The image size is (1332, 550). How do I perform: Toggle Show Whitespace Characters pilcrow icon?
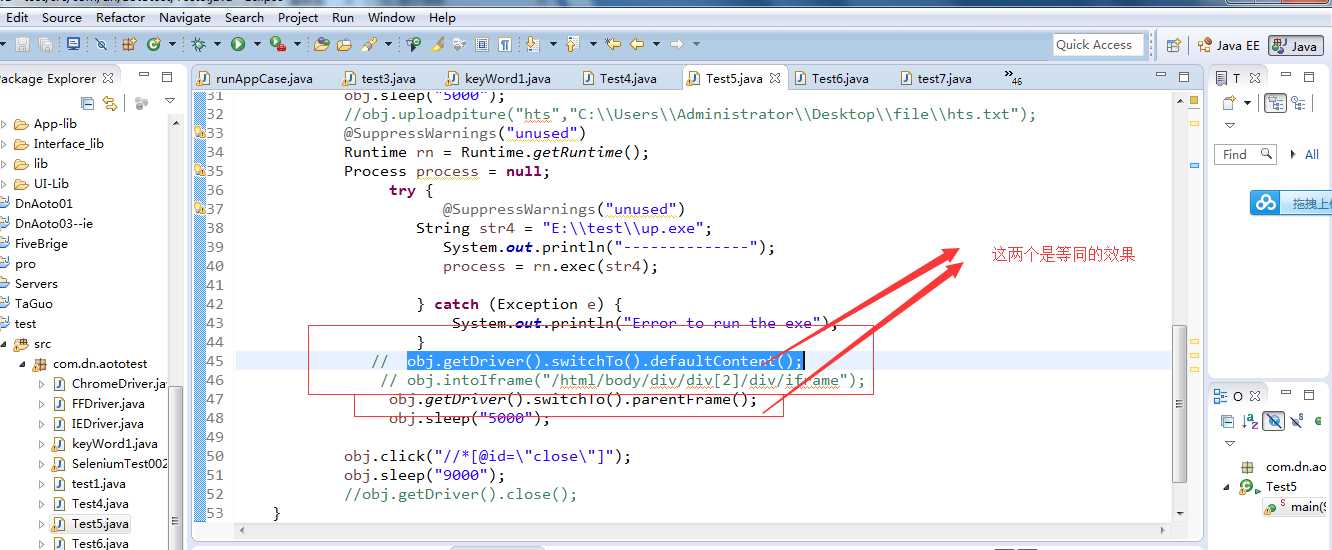click(505, 44)
